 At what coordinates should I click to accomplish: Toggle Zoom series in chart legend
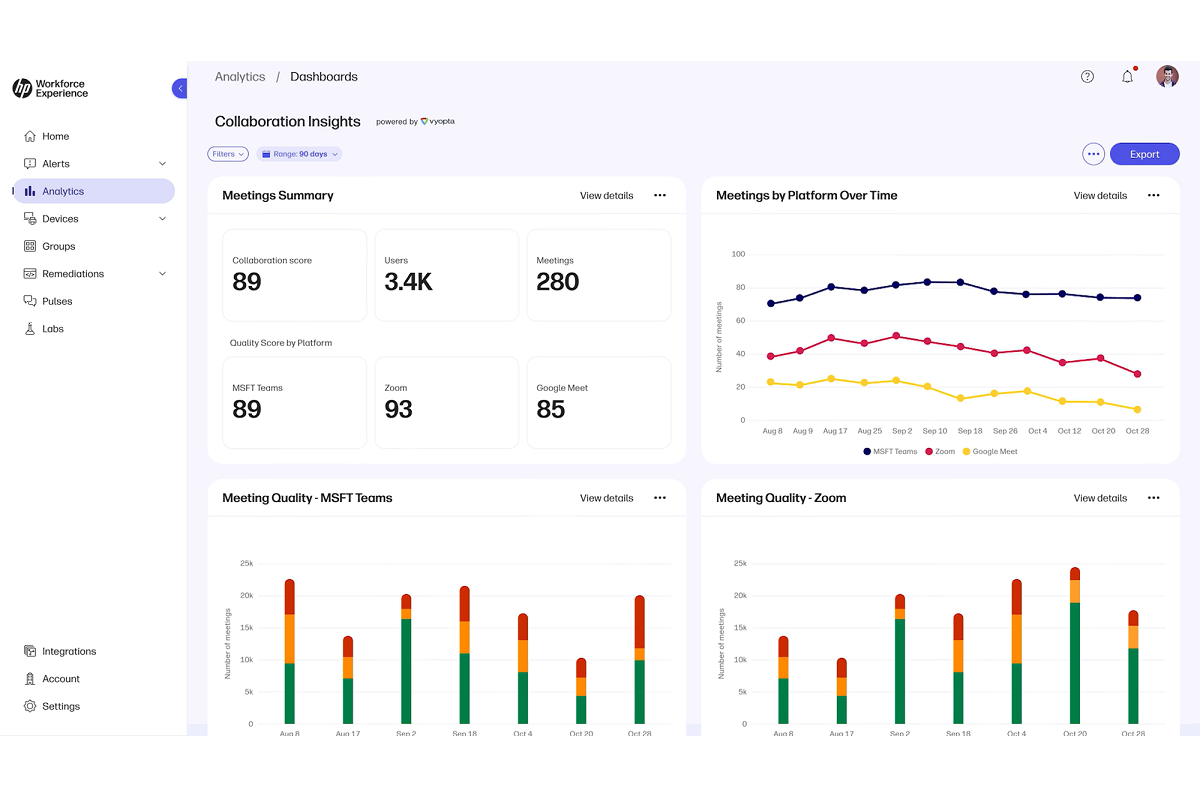coord(940,452)
